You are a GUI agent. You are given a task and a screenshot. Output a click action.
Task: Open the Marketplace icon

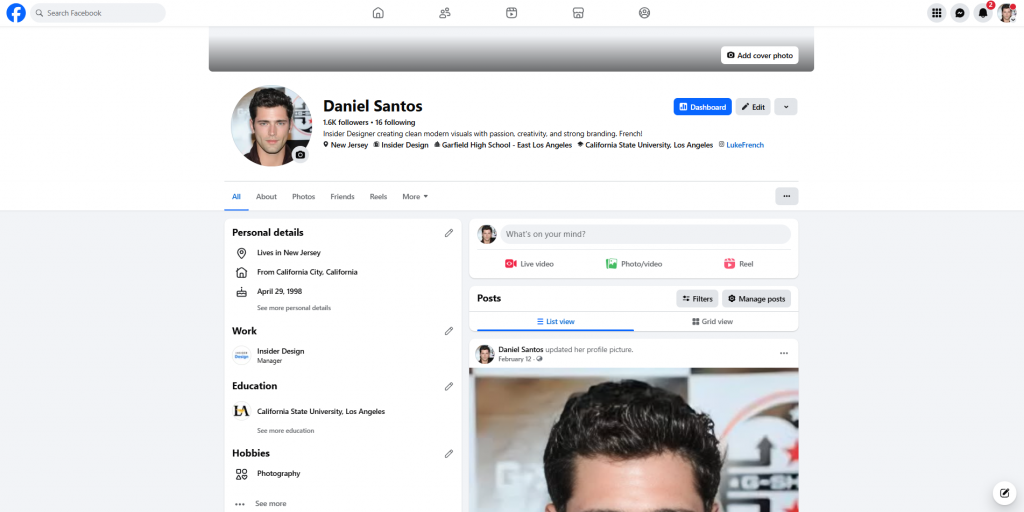[x=578, y=12]
